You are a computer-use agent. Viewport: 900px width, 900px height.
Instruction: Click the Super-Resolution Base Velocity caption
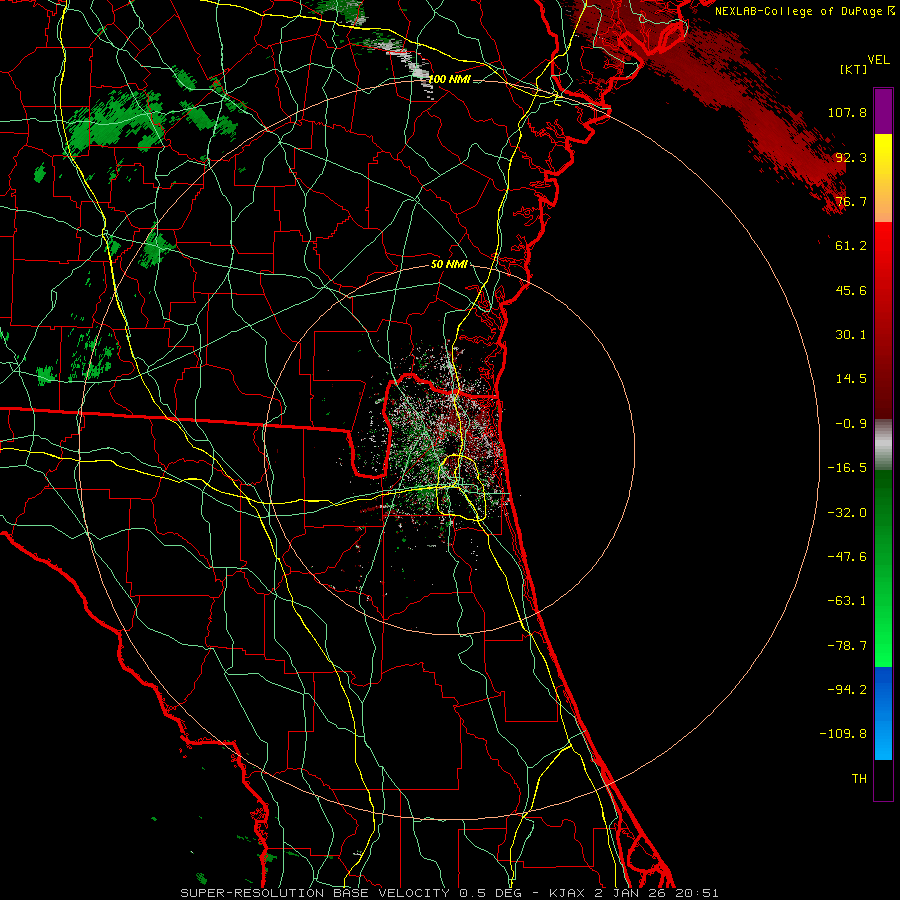point(449,893)
